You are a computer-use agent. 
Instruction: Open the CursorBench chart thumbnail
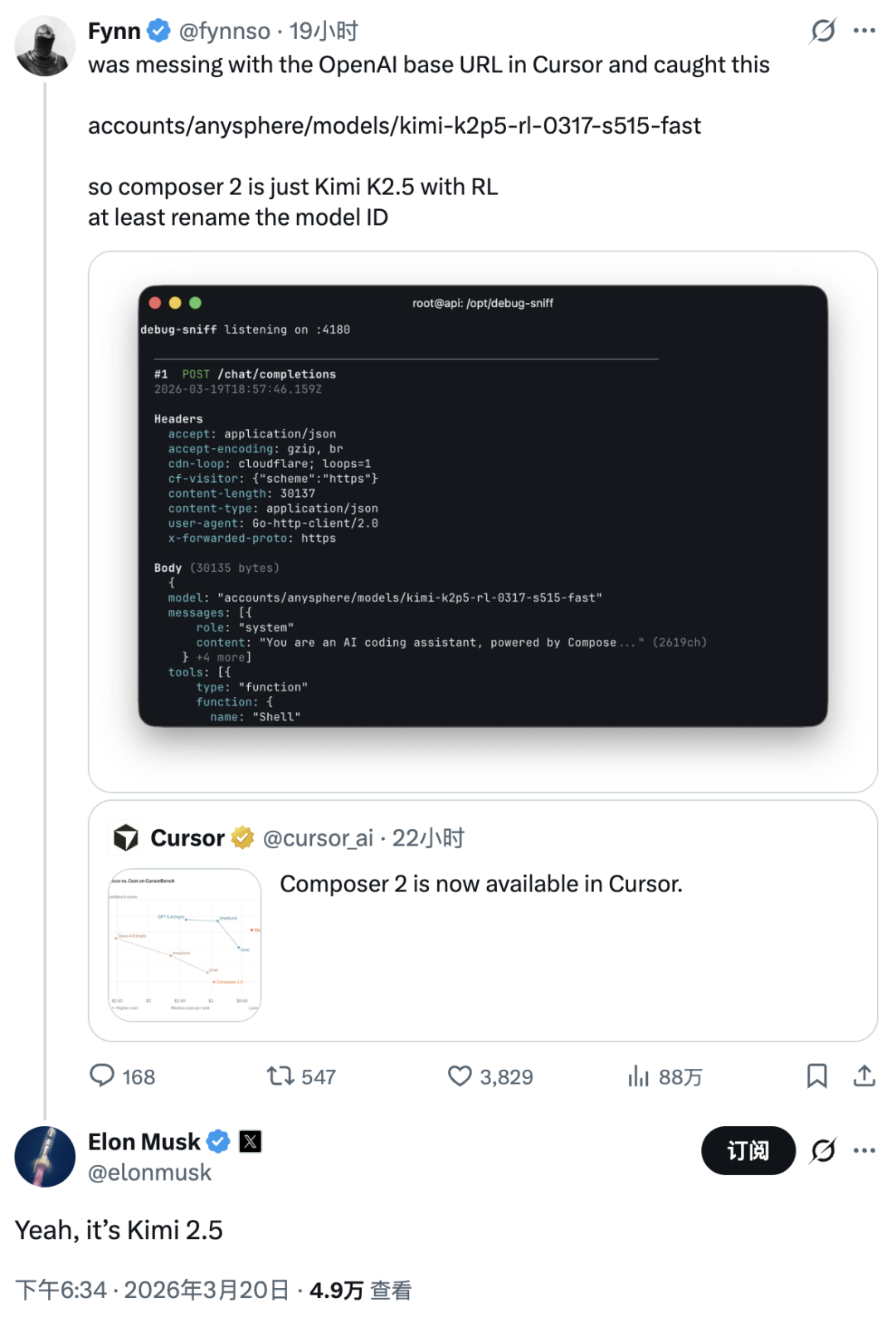pyautogui.click(x=185, y=944)
